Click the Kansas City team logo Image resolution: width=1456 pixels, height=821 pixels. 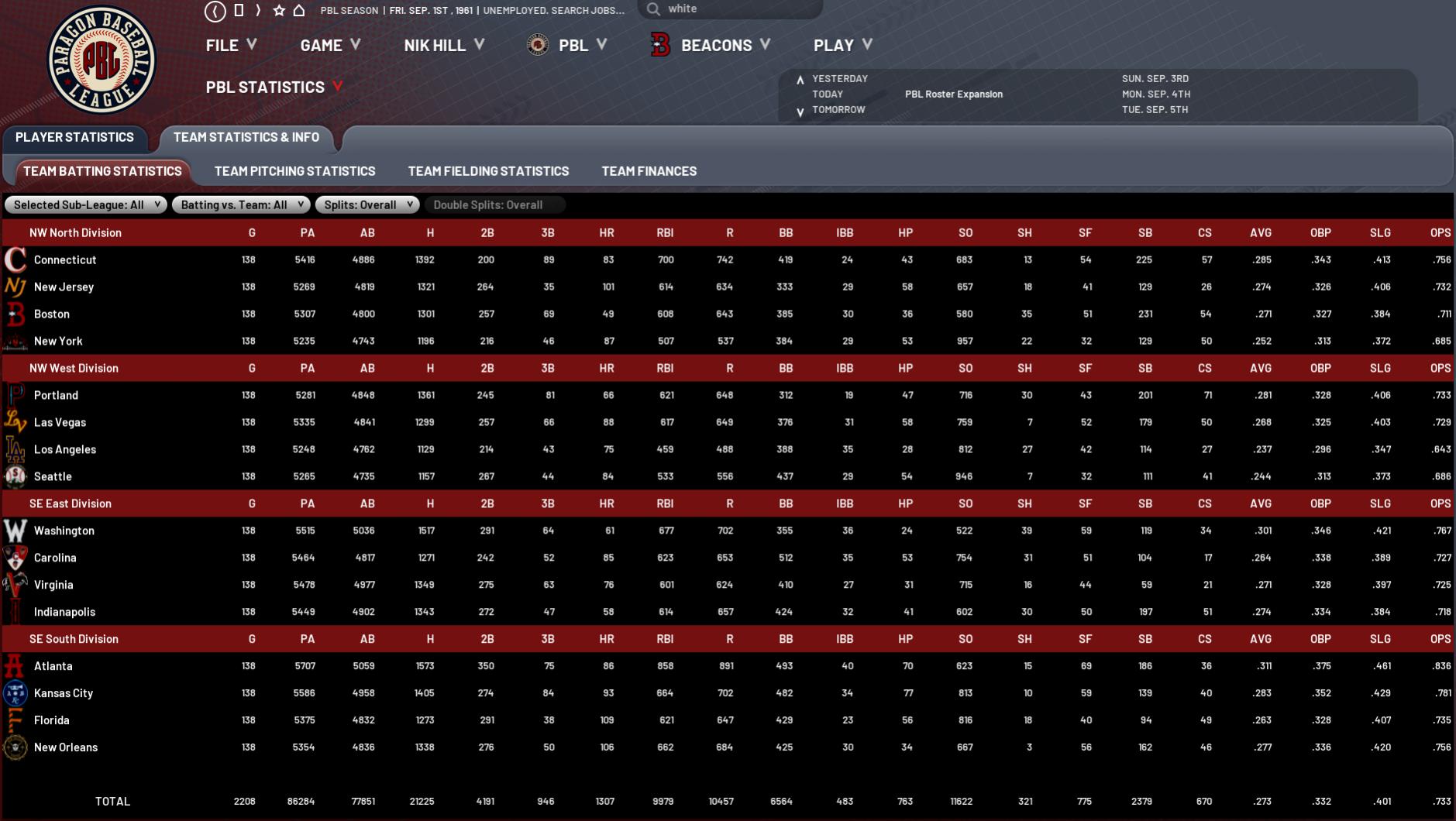coord(15,693)
